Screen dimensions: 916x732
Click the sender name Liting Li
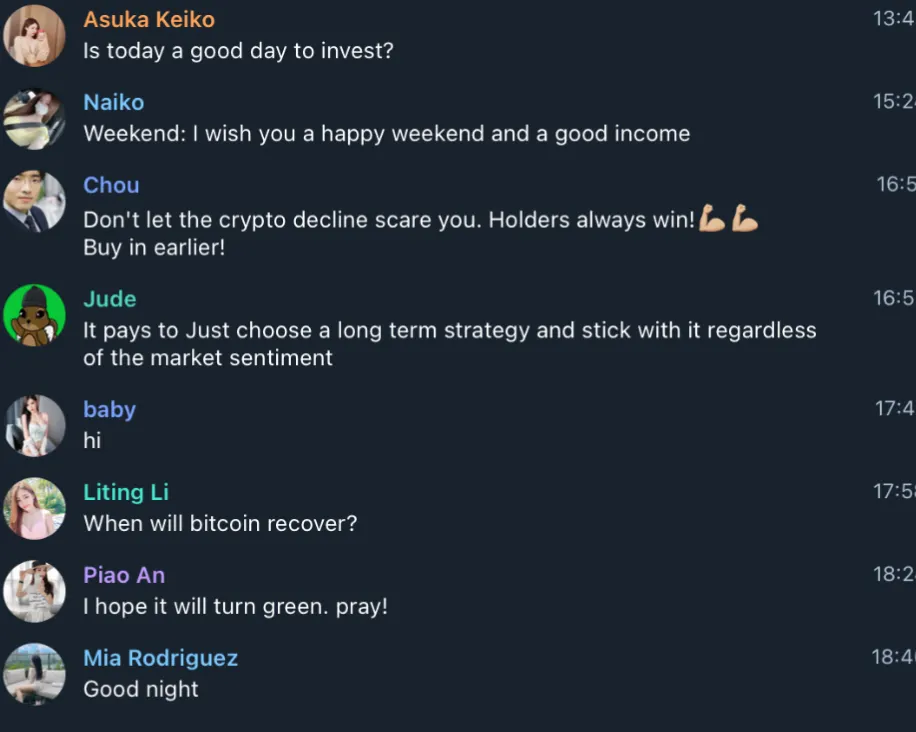(126, 493)
